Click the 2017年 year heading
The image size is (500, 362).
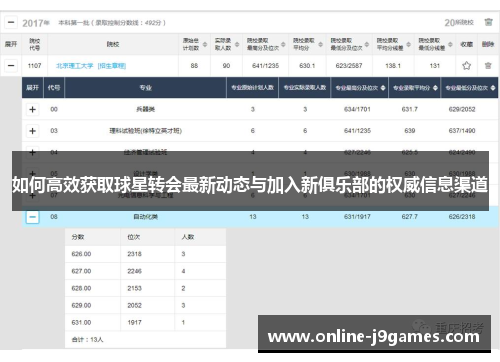pos(36,23)
